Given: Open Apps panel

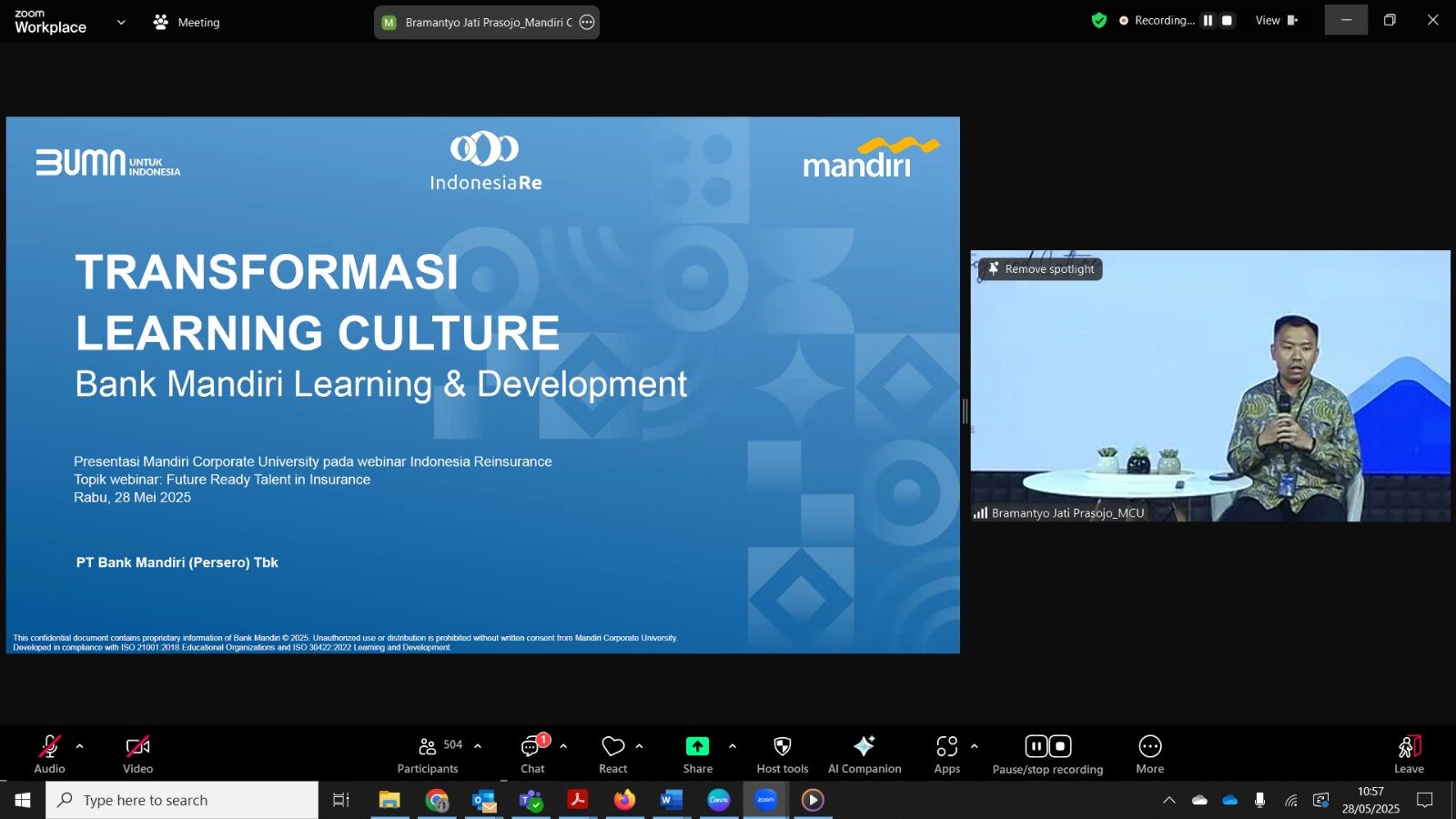Looking at the screenshot, I should 947,754.
